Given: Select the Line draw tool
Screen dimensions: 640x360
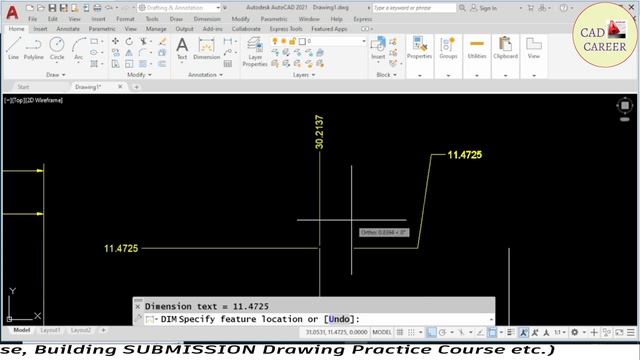Looking at the screenshot, I should pyautogui.click(x=13, y=48).
